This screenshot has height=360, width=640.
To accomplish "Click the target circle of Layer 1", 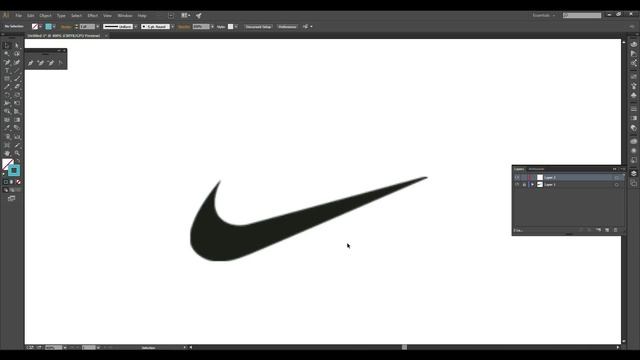I will [617, 184].
